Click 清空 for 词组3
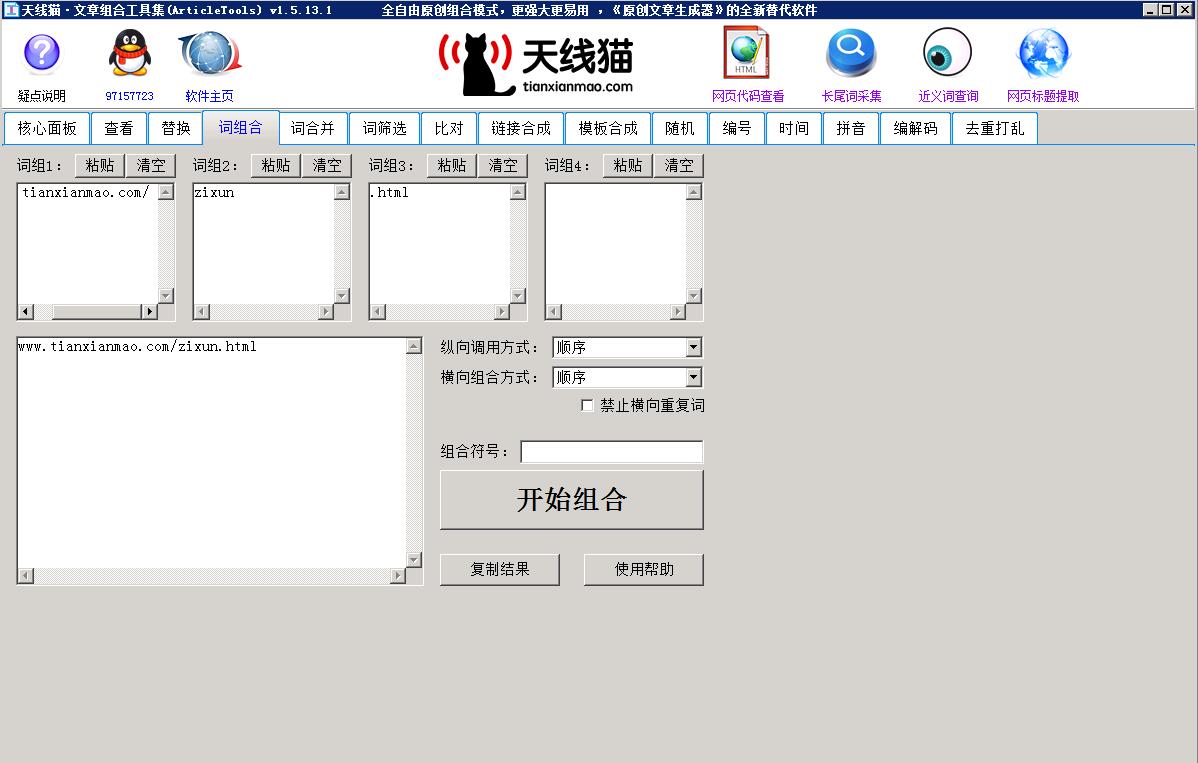 [x=503, y=166]
